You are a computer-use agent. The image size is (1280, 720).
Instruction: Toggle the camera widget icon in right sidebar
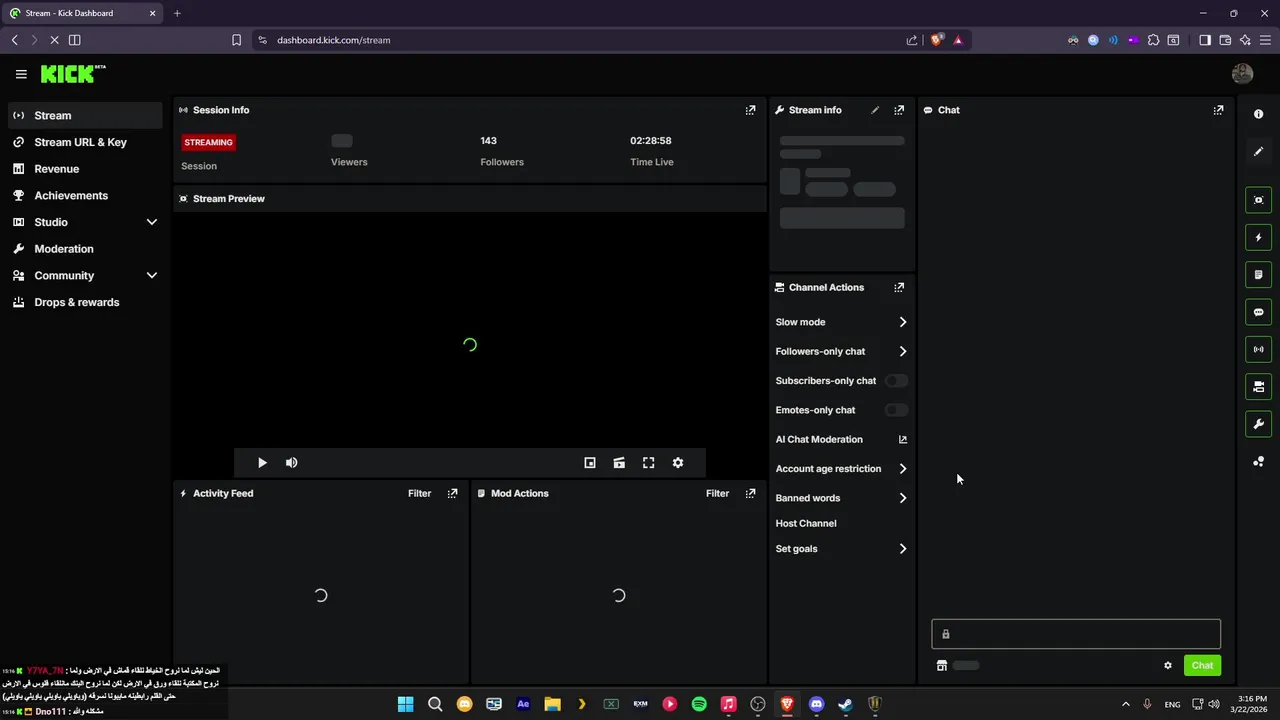coord(1258,386)
